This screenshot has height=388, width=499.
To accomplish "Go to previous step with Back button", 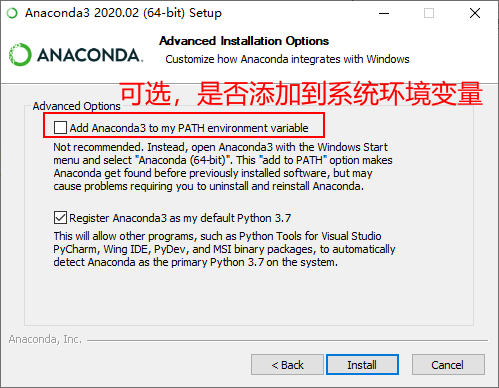I will tap(287, 365).
